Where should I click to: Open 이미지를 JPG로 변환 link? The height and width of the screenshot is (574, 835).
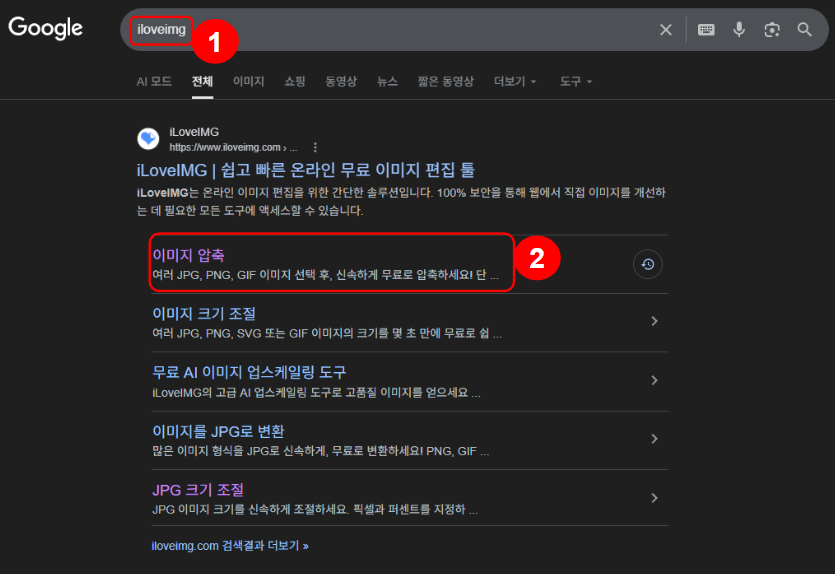coord(218,431)
